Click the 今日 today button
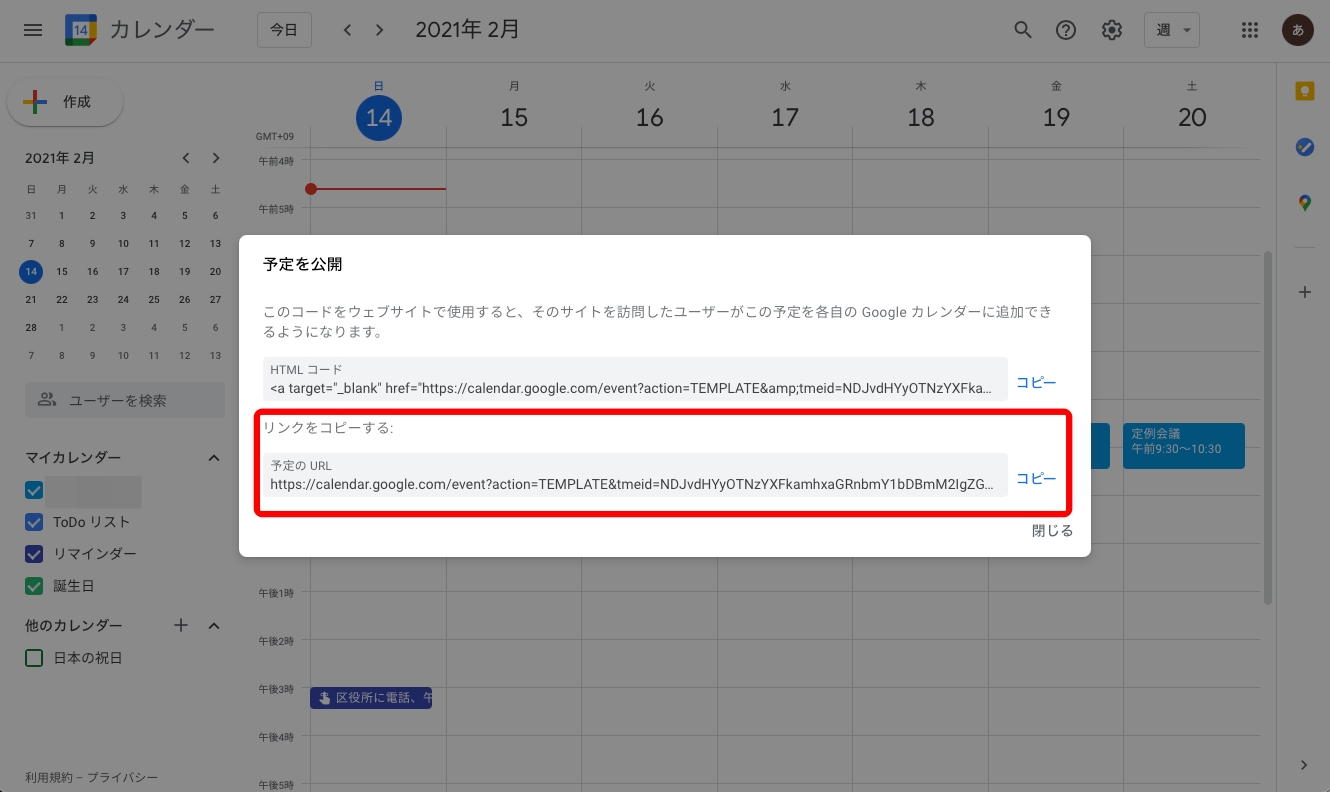 284,30
